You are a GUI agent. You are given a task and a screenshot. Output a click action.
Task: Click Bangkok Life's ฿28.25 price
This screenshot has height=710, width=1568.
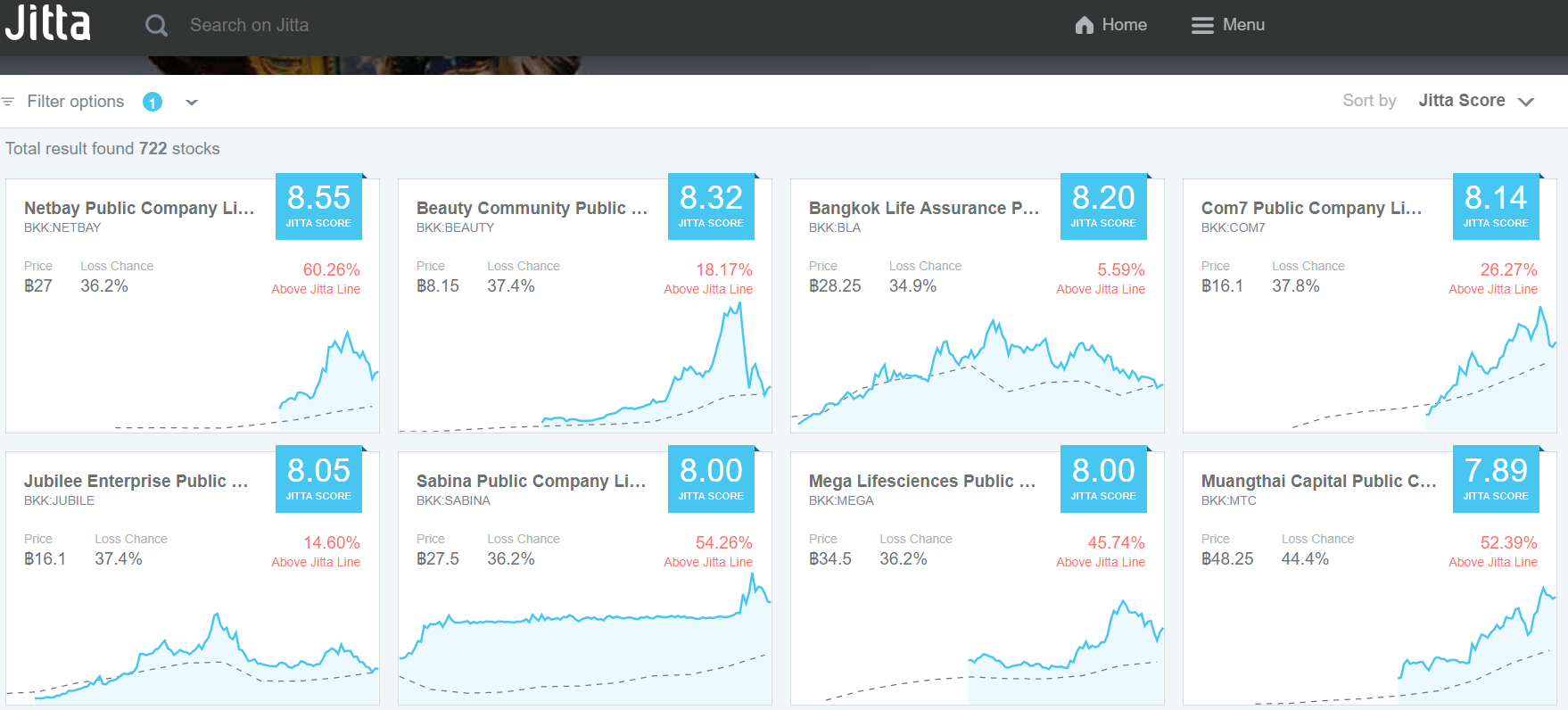pos(835,286)
